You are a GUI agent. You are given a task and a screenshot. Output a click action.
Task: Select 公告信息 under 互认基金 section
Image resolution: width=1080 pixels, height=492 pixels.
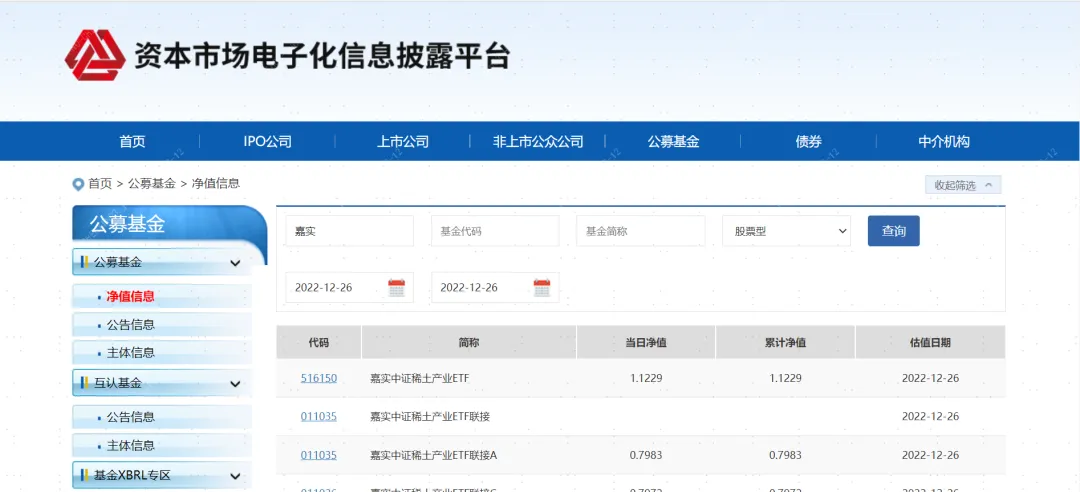tap(131, 417)
